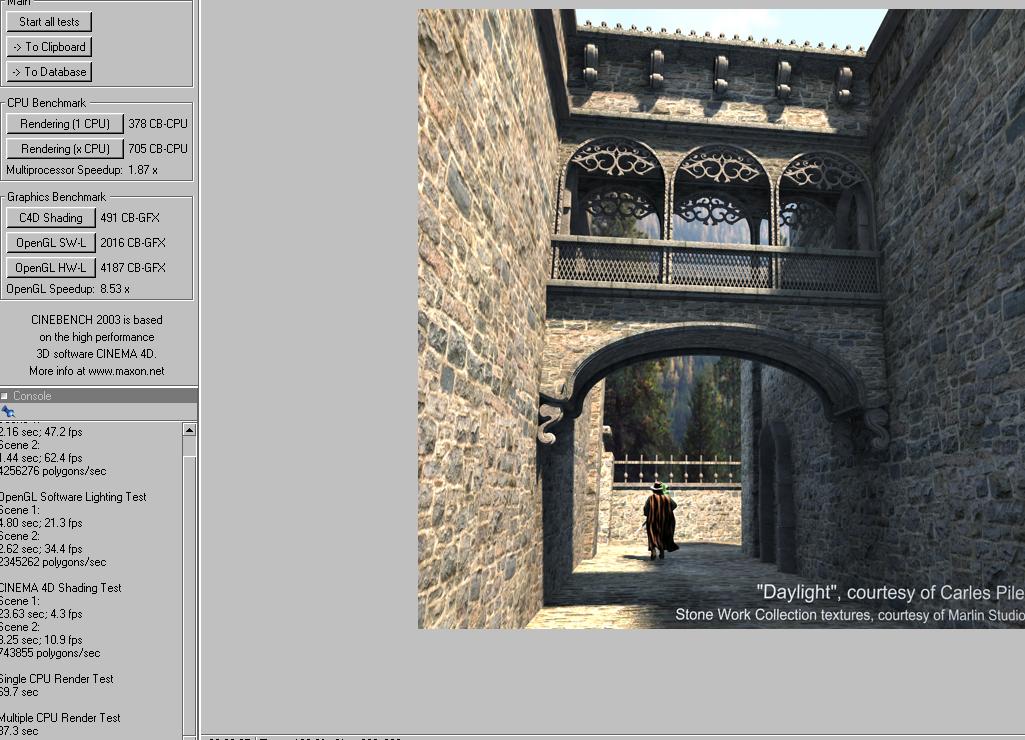This screenshot has height=740, width=1025.
Task: Click the small square icon beside Console title
Action: (5, 395)
